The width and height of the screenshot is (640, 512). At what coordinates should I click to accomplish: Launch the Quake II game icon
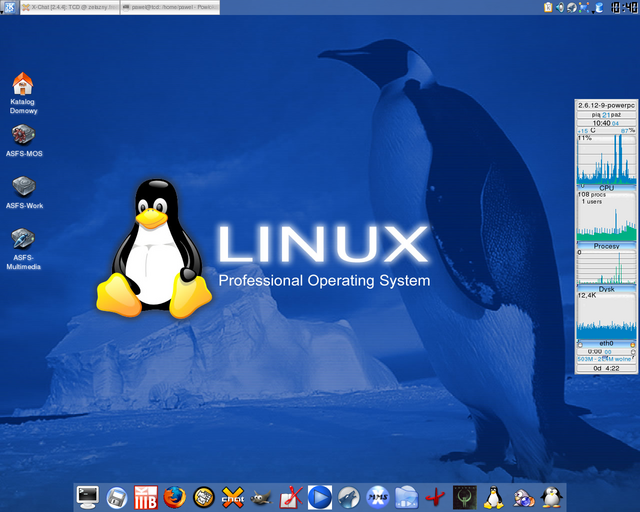(464, 497)
